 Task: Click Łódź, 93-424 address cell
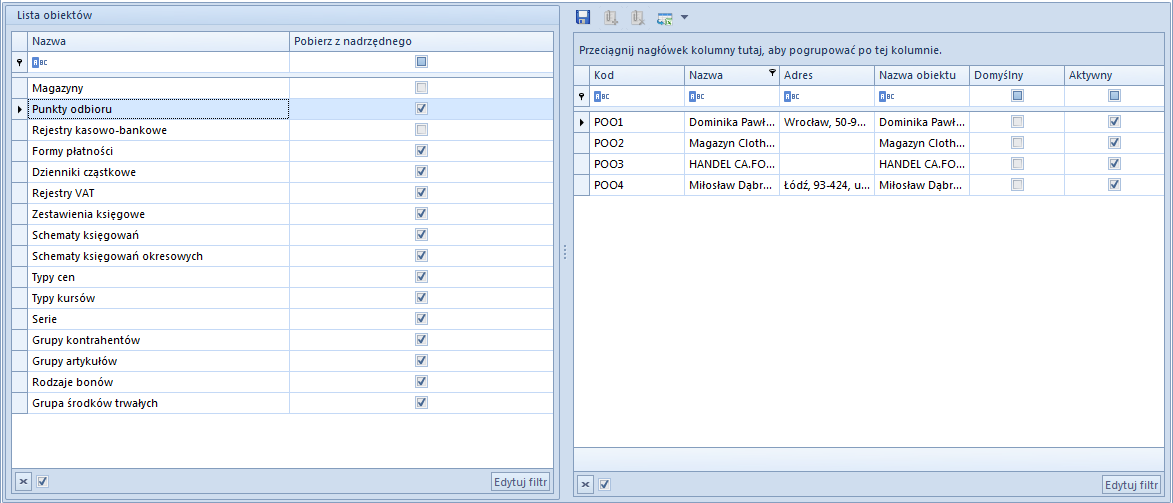[x=827, y=184]
